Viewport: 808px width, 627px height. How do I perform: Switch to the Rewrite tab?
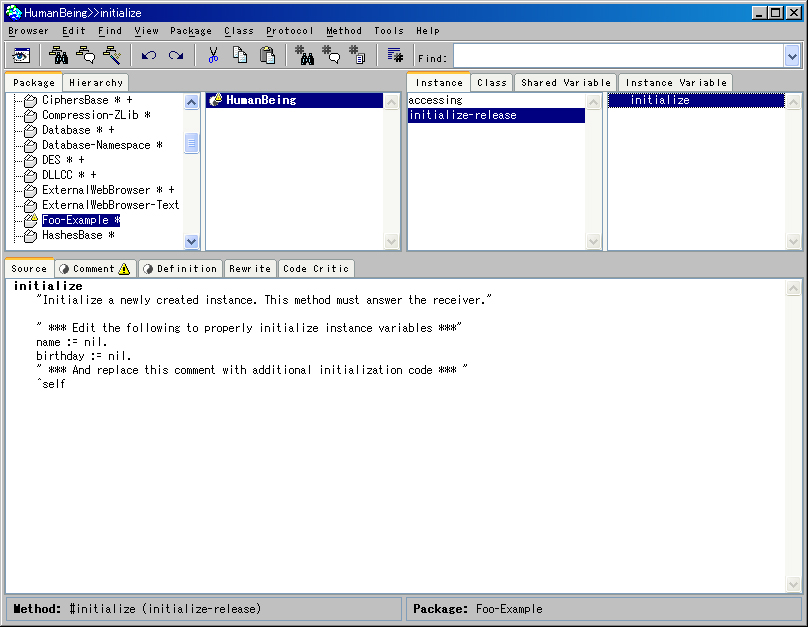point(250,268)
